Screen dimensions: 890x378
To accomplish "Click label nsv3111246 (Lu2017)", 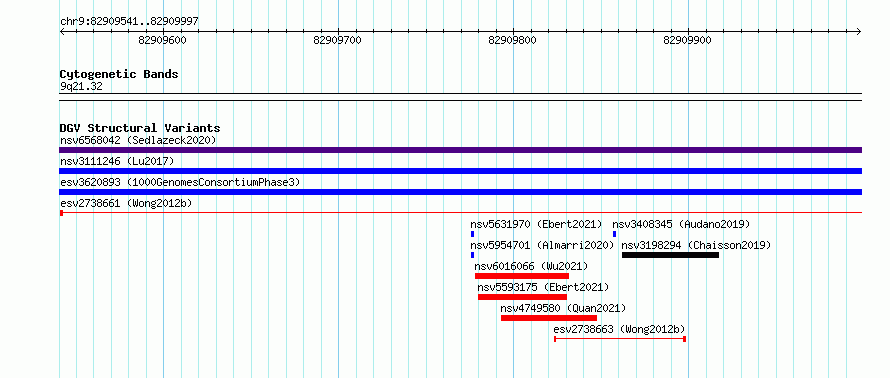I will pyautogui.click(x=117, y=161).
